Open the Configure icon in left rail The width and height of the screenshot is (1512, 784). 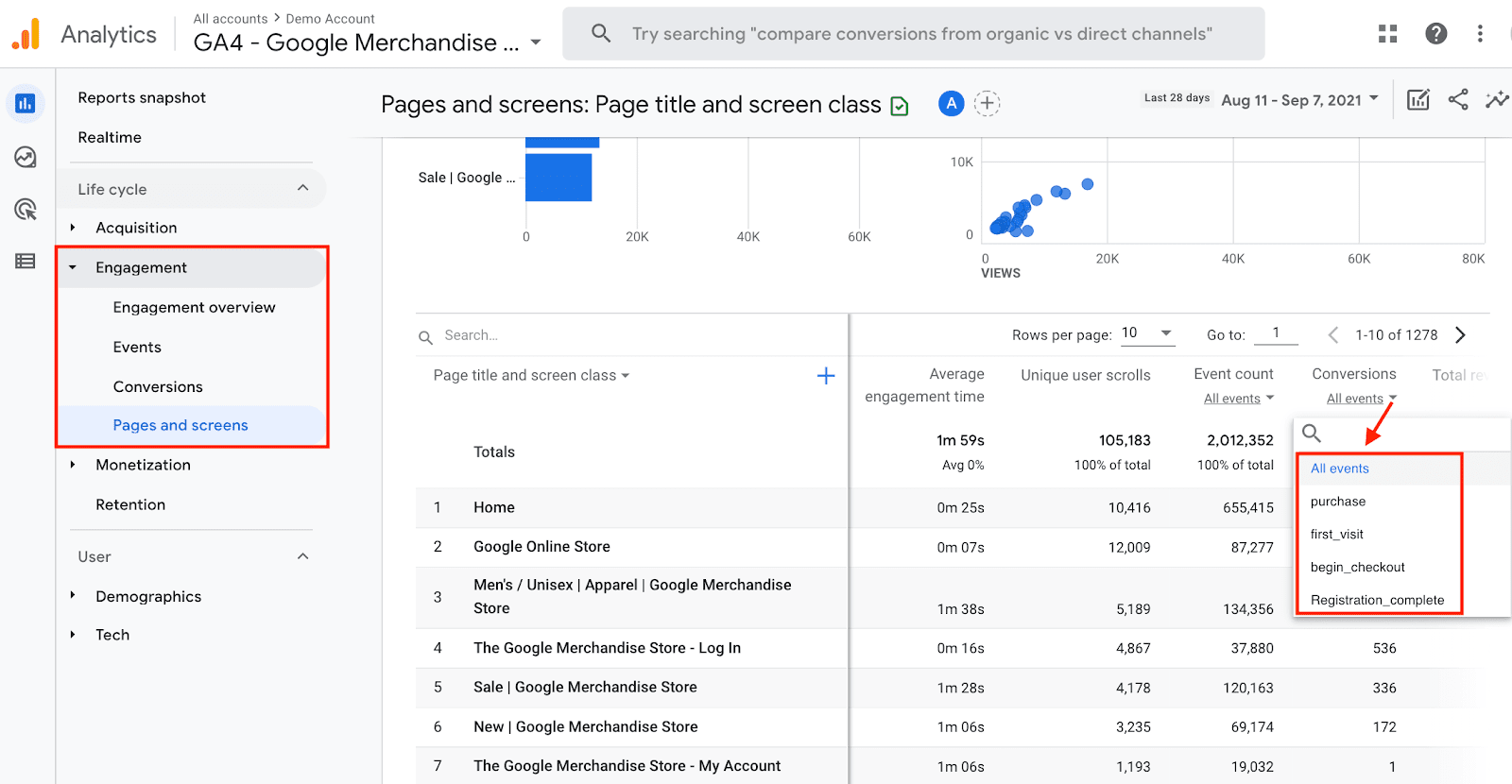26,261
